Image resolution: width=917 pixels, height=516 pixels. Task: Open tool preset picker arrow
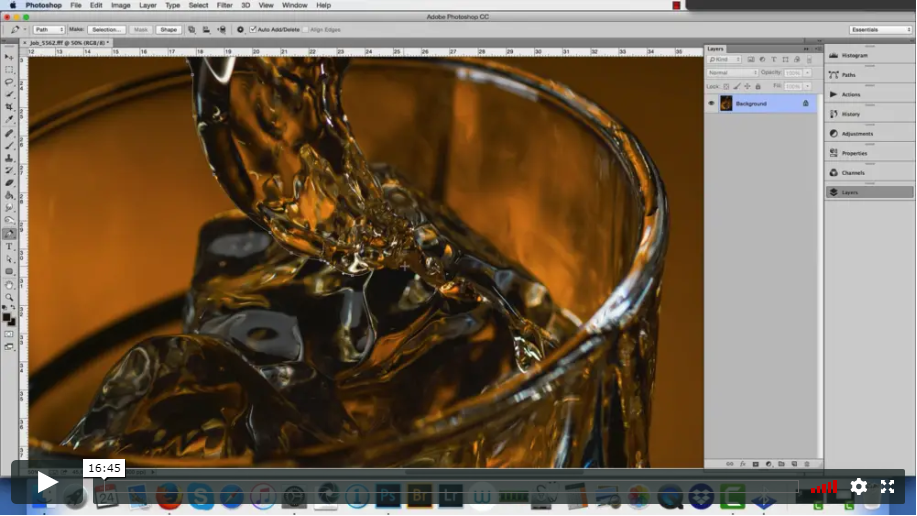click(x=25, y=29)
